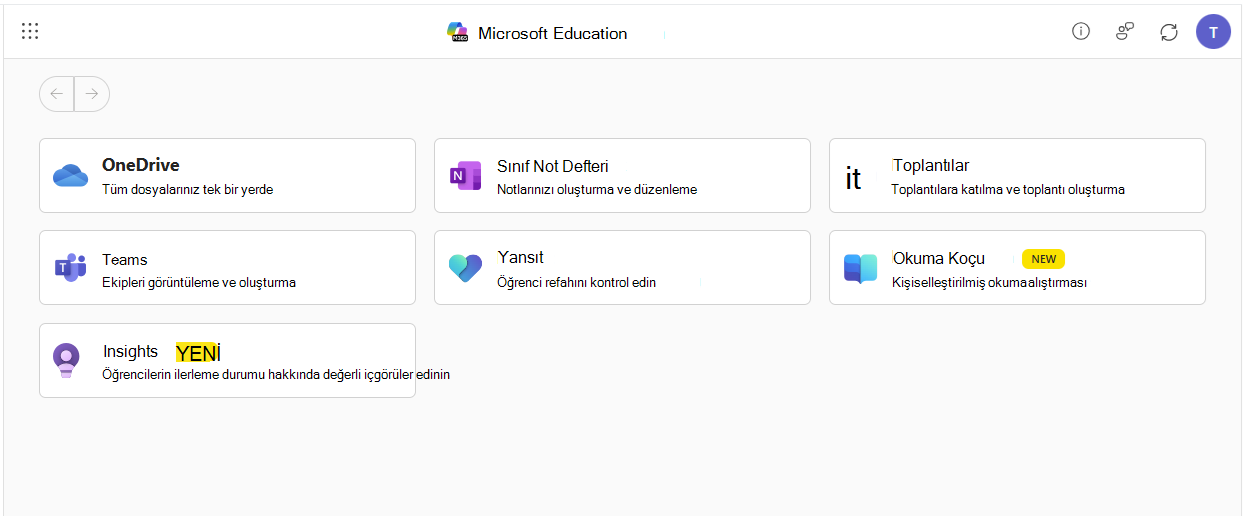Click the information circle icon
This screenshot has height=516, width=1247.
[x=1080, y=31]
